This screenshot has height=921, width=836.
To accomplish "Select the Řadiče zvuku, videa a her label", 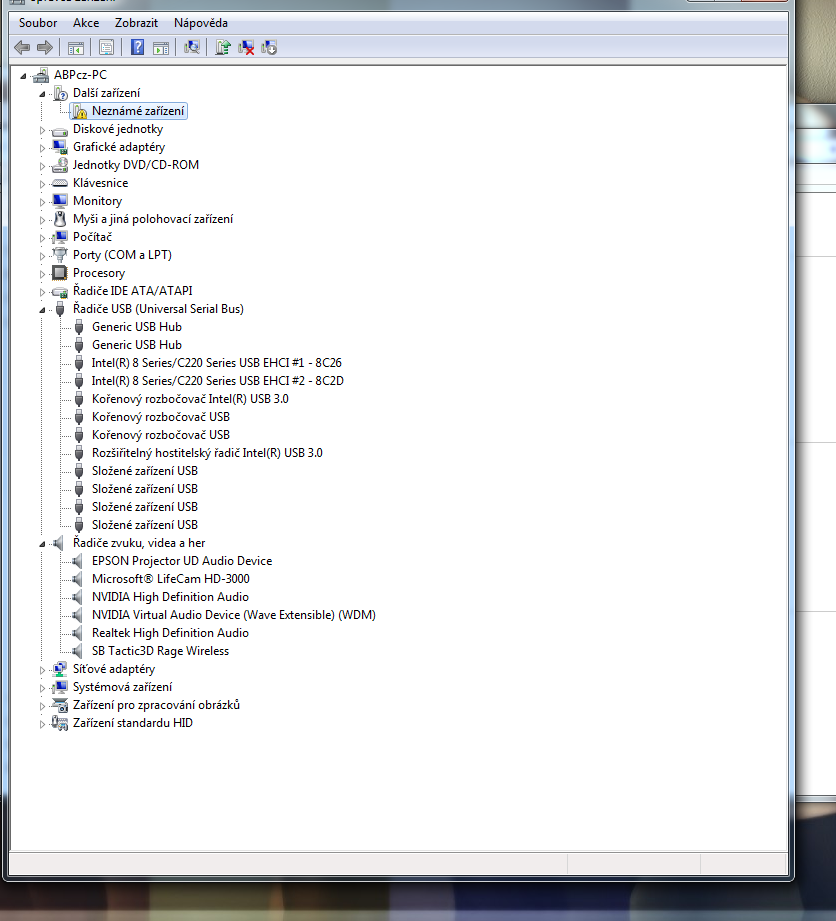I will [x=139, y=543].
